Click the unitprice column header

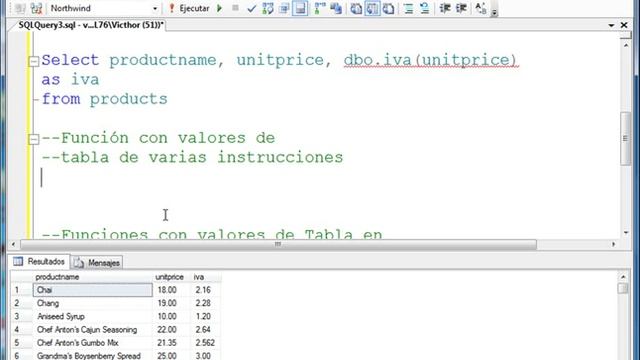coord(171,277)
